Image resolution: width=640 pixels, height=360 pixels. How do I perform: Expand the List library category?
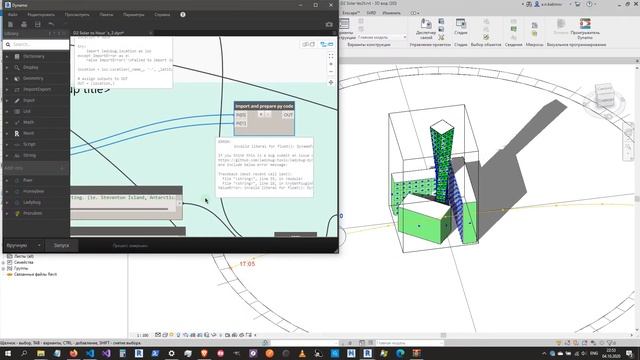[36, 111]
